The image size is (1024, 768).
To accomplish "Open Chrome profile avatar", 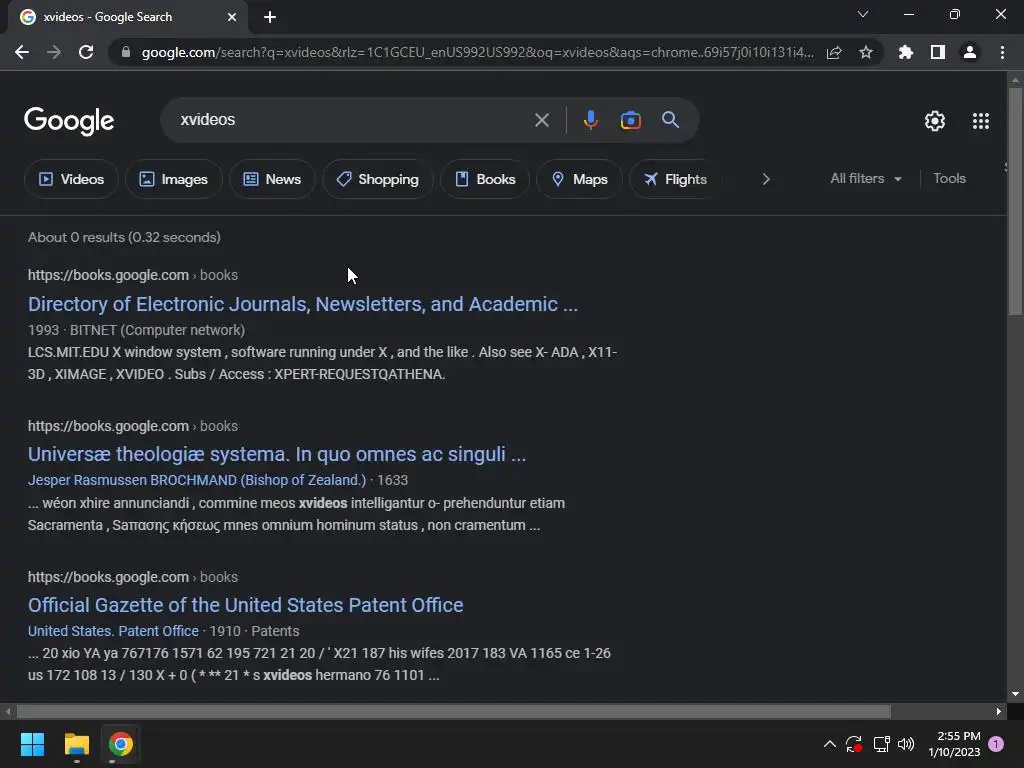I will [x=970, y=52].
